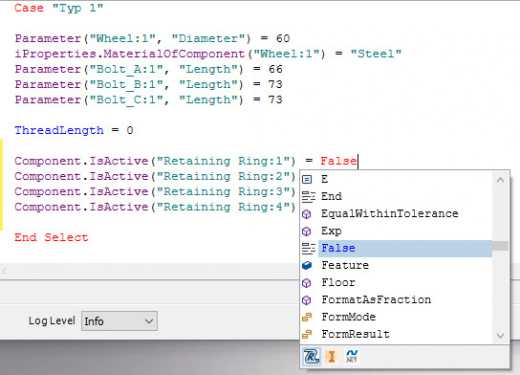Click the End Select statement line
This screenshot has width=520, height=375.
coord(51,237)
